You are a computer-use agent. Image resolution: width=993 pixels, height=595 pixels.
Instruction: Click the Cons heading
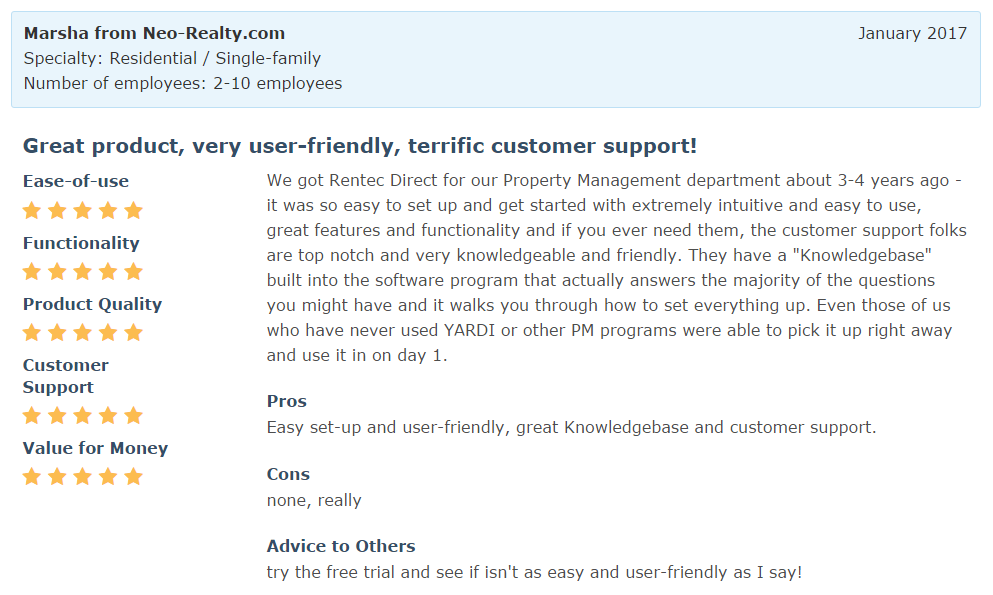click(x=288, y=474)
